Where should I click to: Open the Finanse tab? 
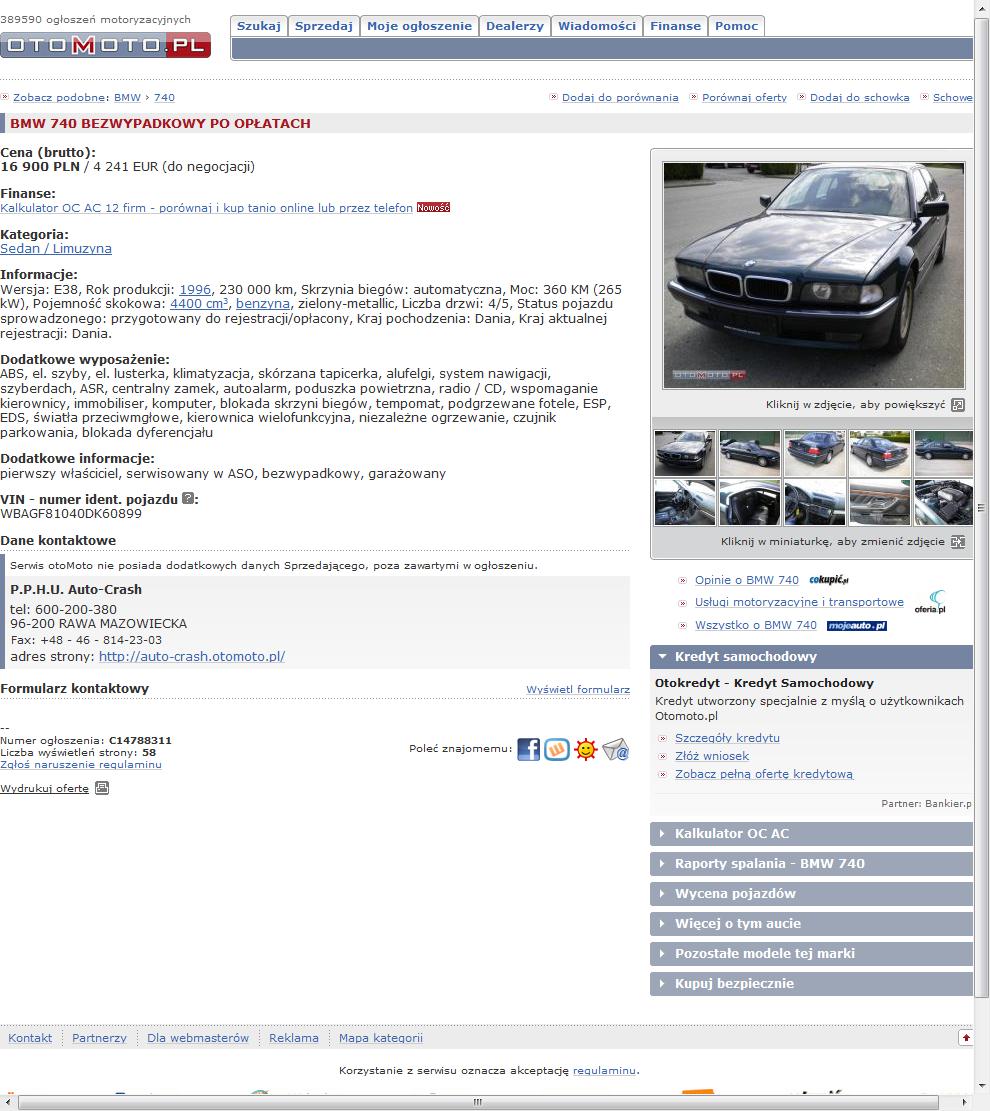coord(675,26)
